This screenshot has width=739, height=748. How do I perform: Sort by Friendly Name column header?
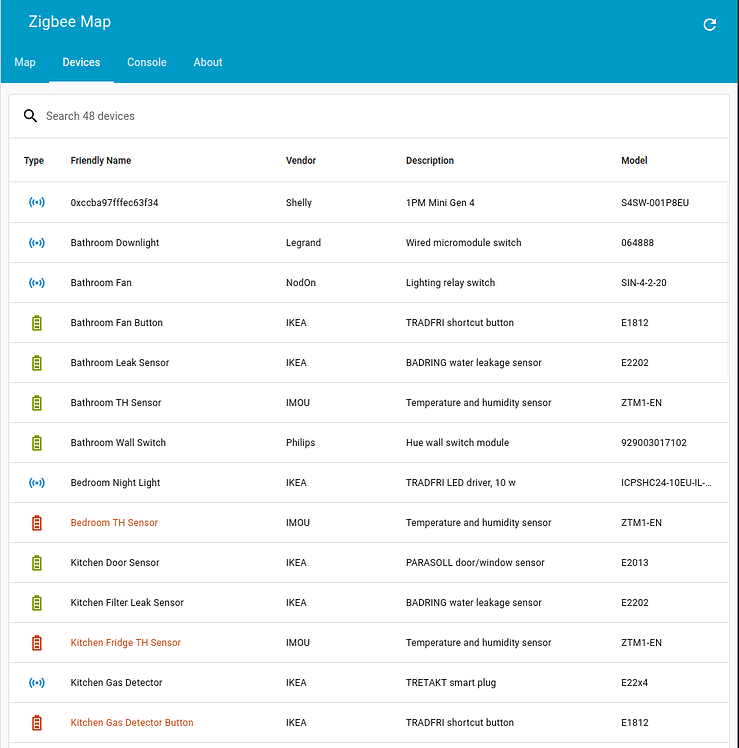pyautogui.click(x=101, y=160)
